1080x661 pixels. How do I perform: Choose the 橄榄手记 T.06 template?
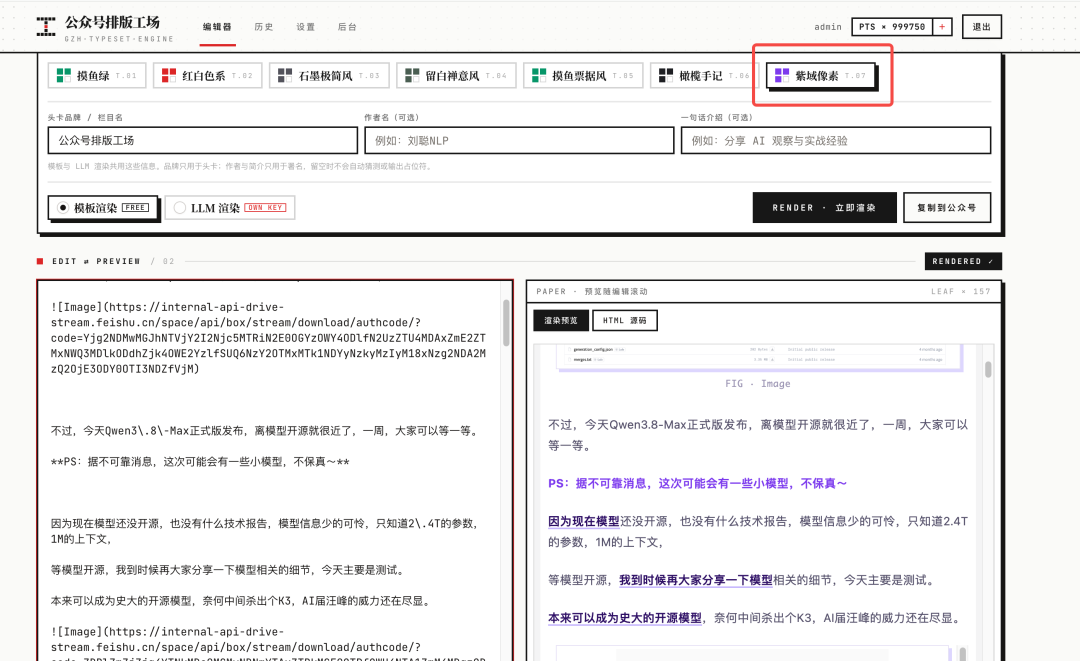point(704,76)
